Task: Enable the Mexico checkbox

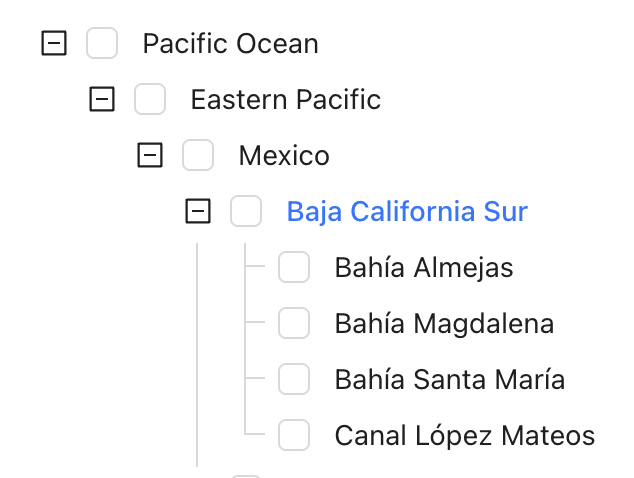Action: (198, 156)
